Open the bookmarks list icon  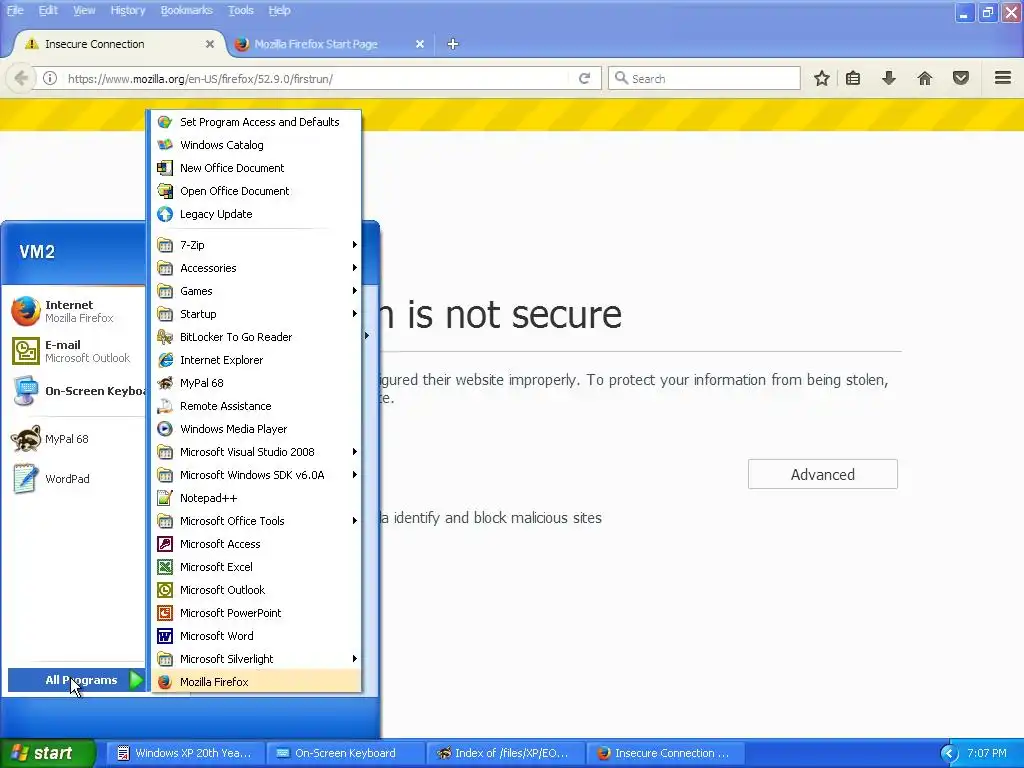click(853, 78)
